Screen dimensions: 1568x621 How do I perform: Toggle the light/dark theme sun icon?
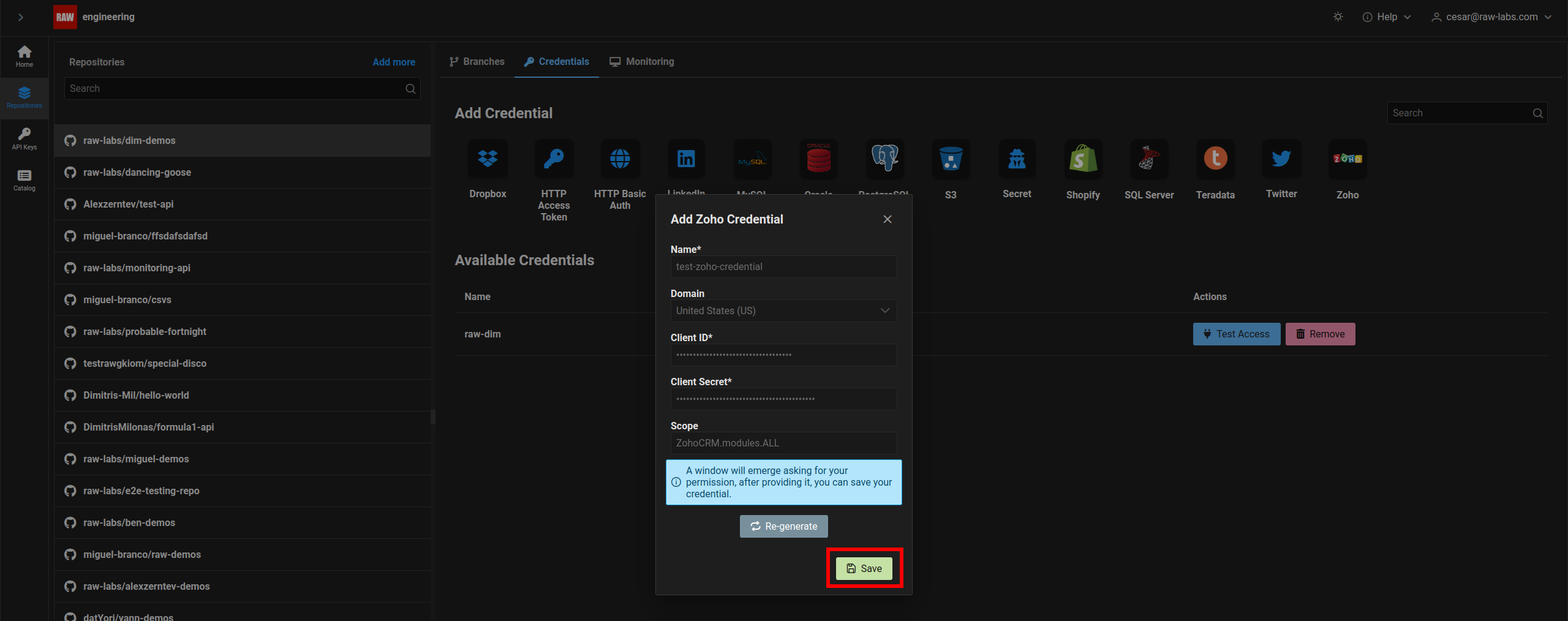(x=1338, y=17)
